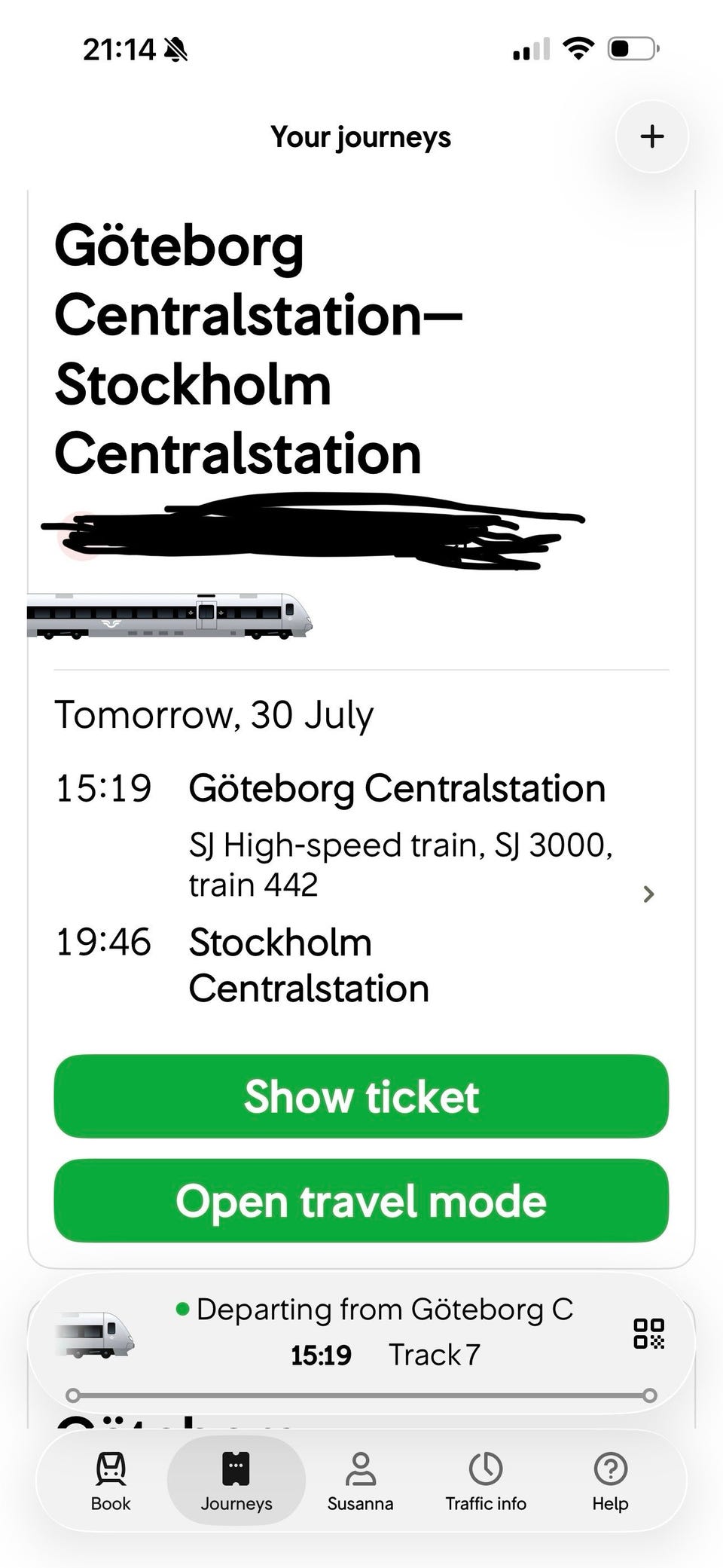Image resolution: width=723 pixels, height=1568 pixels.
Task: Tap the Susanna profile icon
Action: [360, 1469]
